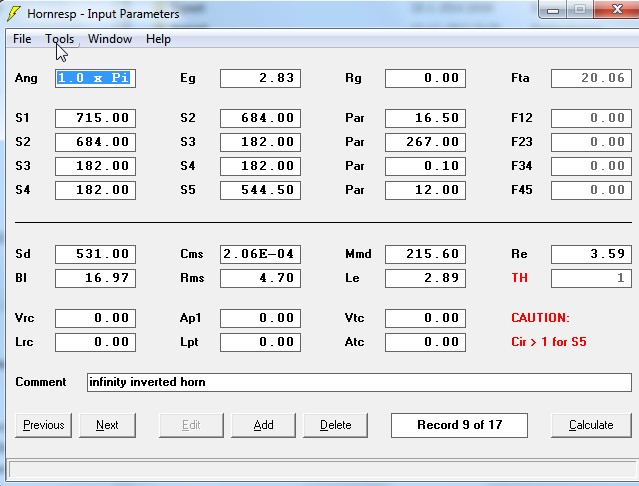639x486 pixels.
Task: Click the Comment label
Action: point(41,382)
